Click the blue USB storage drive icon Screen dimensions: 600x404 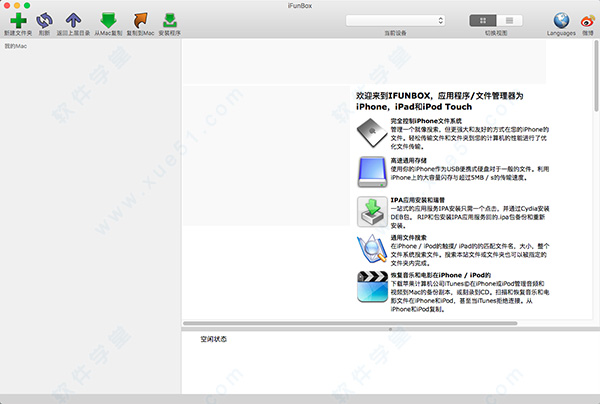(372, 172)
